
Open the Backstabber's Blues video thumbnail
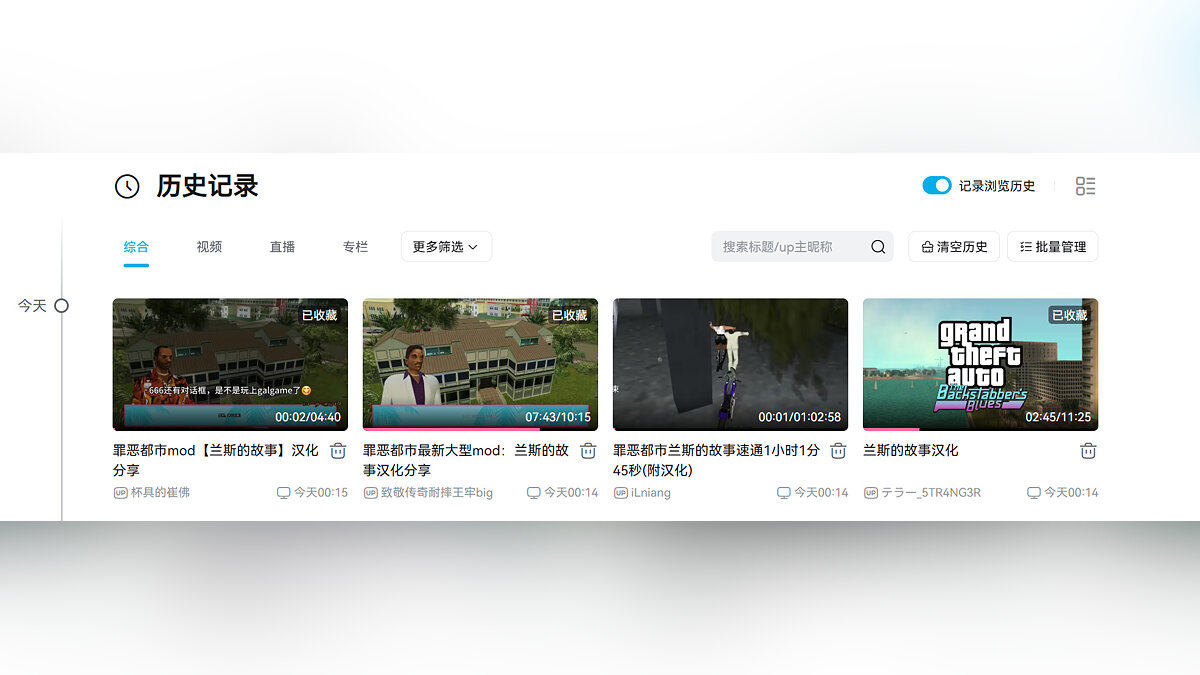(980, 364)
